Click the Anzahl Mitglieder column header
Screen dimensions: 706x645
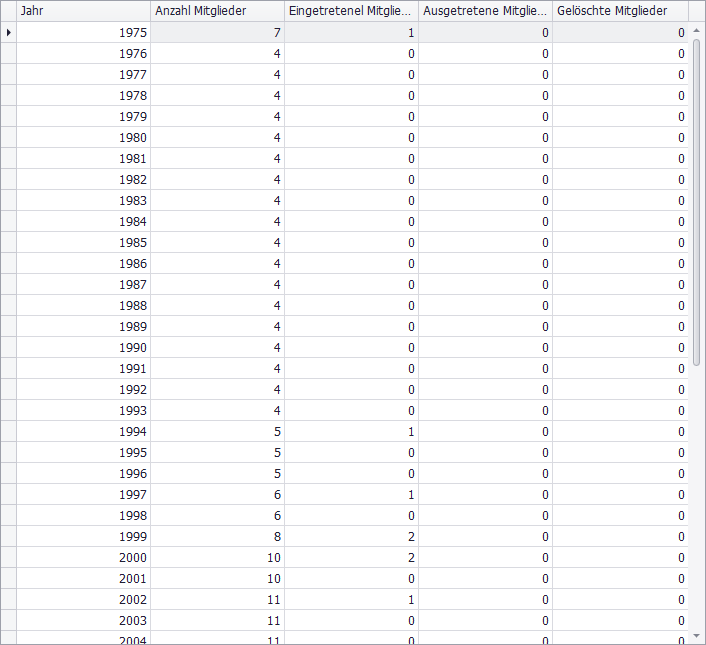217,11
